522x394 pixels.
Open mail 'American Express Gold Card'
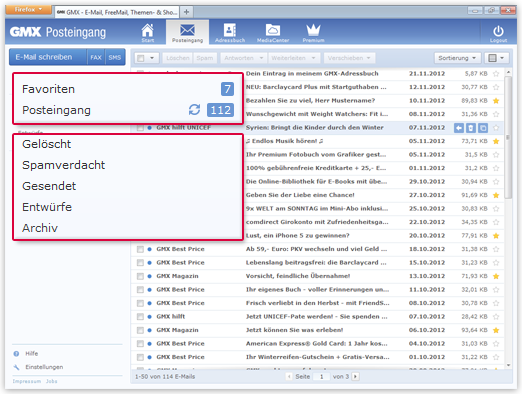pyautogui.click(x=317, y=343)
